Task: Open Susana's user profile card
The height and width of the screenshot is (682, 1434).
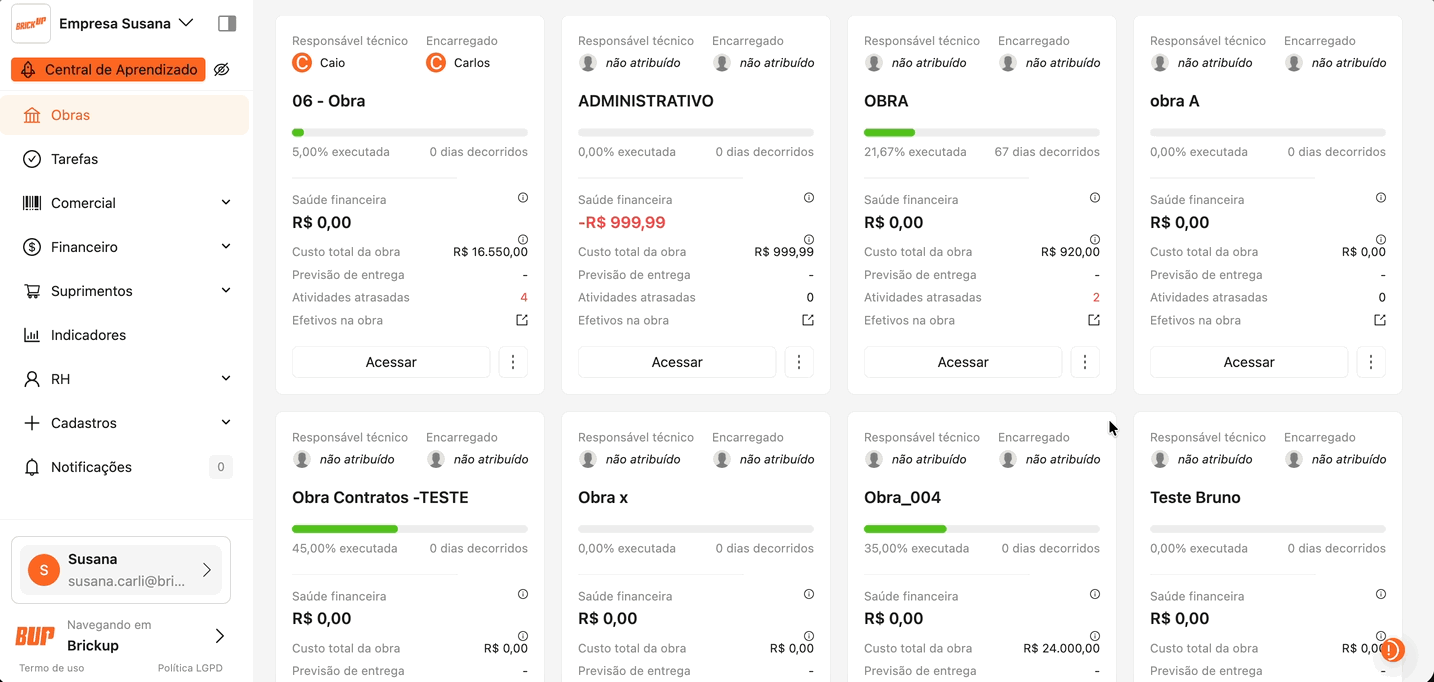Action: point(121,570)
